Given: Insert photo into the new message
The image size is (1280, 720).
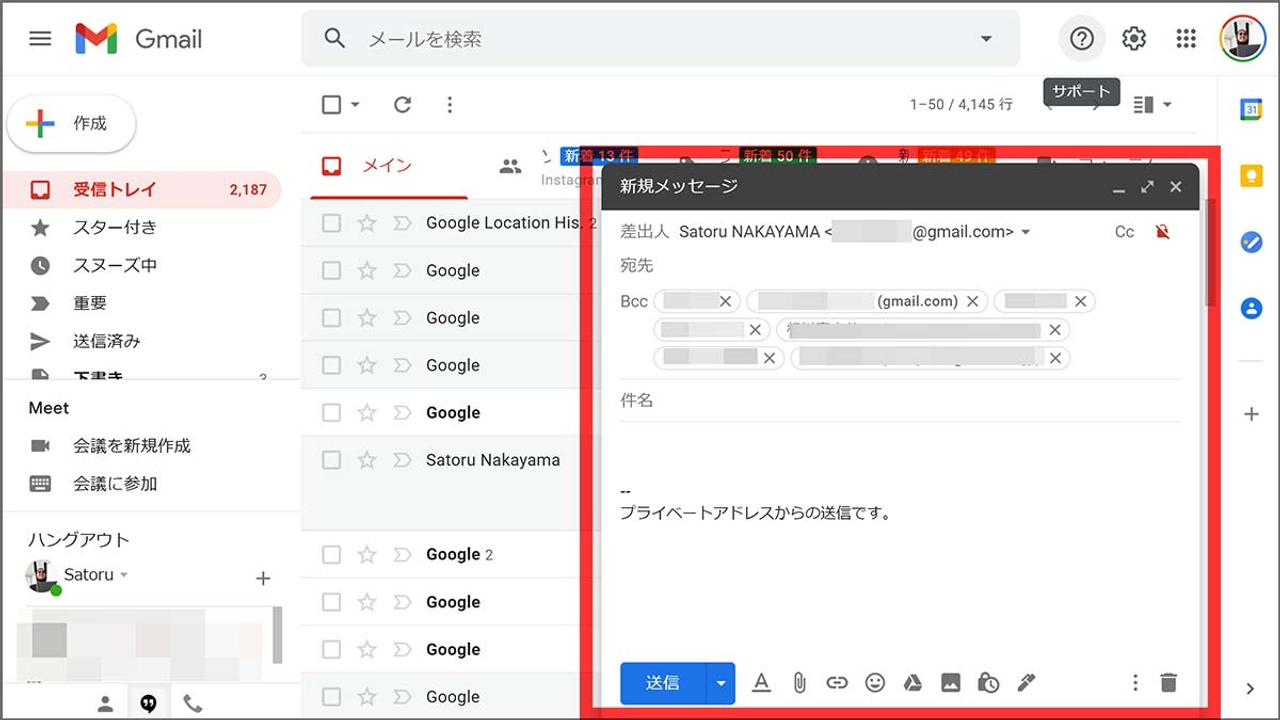Looking at the screenshot, I should coord(950,683).
